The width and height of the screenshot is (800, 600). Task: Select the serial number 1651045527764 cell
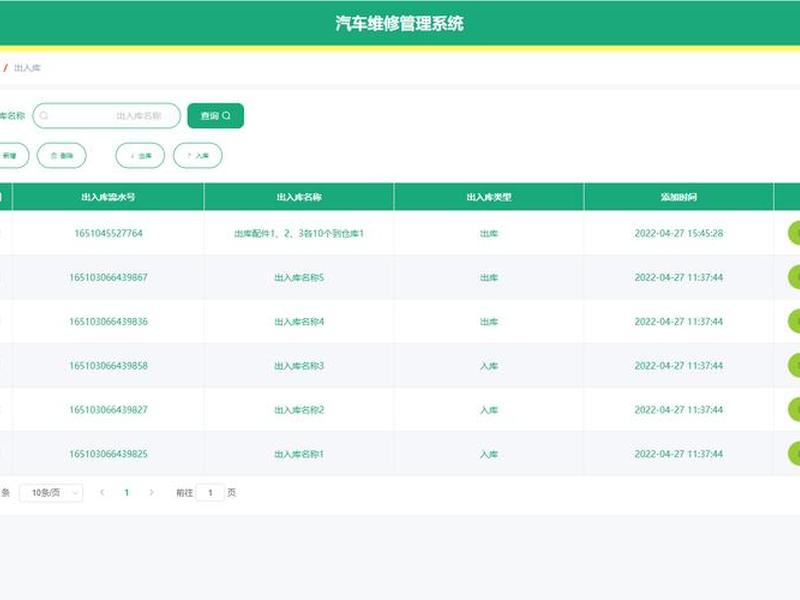(108, 233)
